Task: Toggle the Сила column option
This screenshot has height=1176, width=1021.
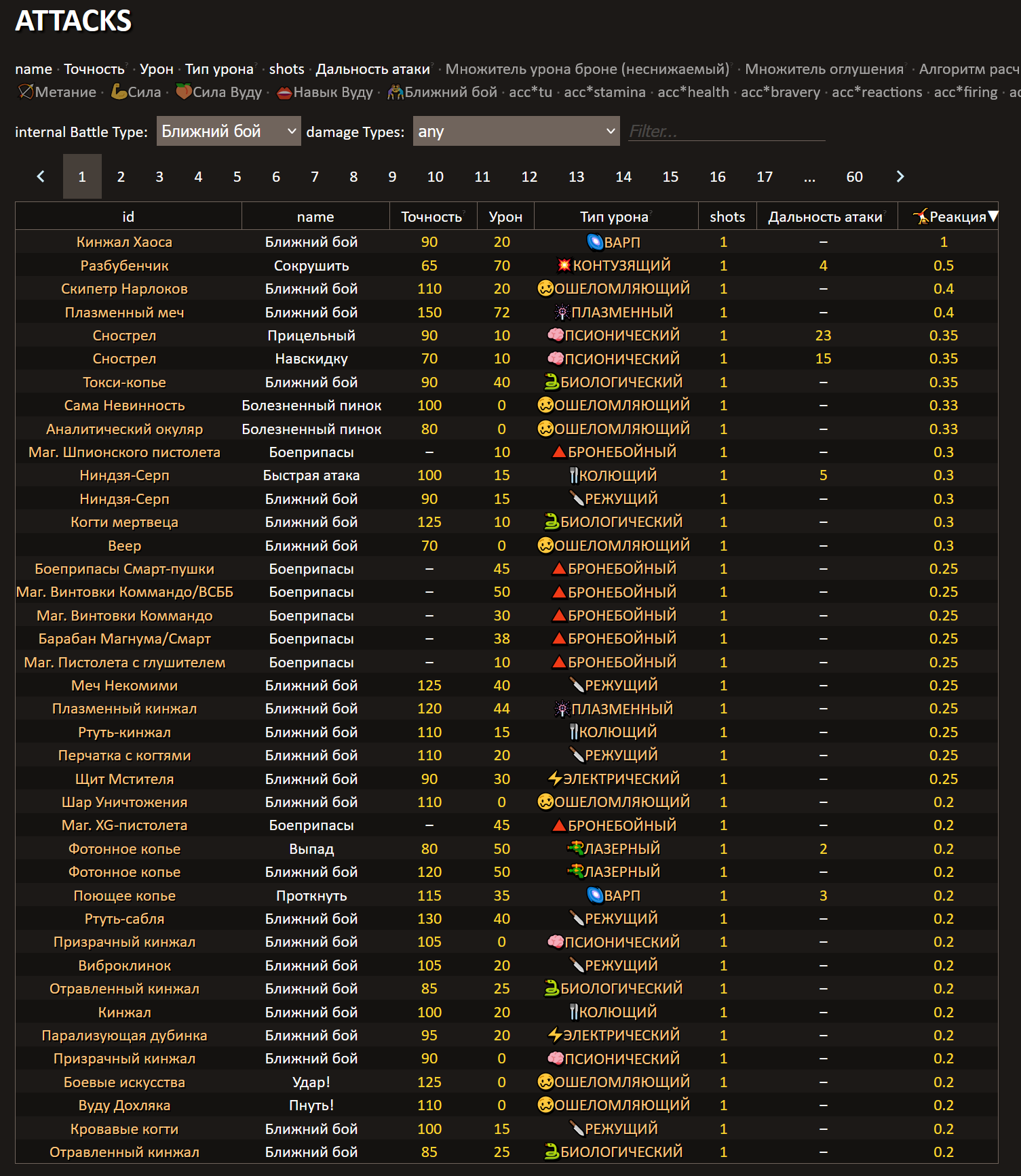Action: click(136, 92)
